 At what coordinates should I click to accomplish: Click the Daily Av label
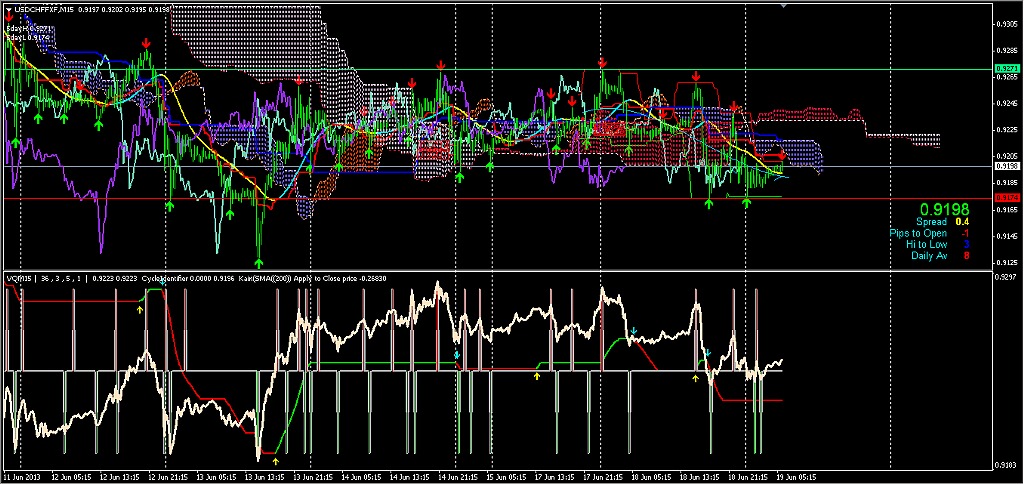pos(929,255)
